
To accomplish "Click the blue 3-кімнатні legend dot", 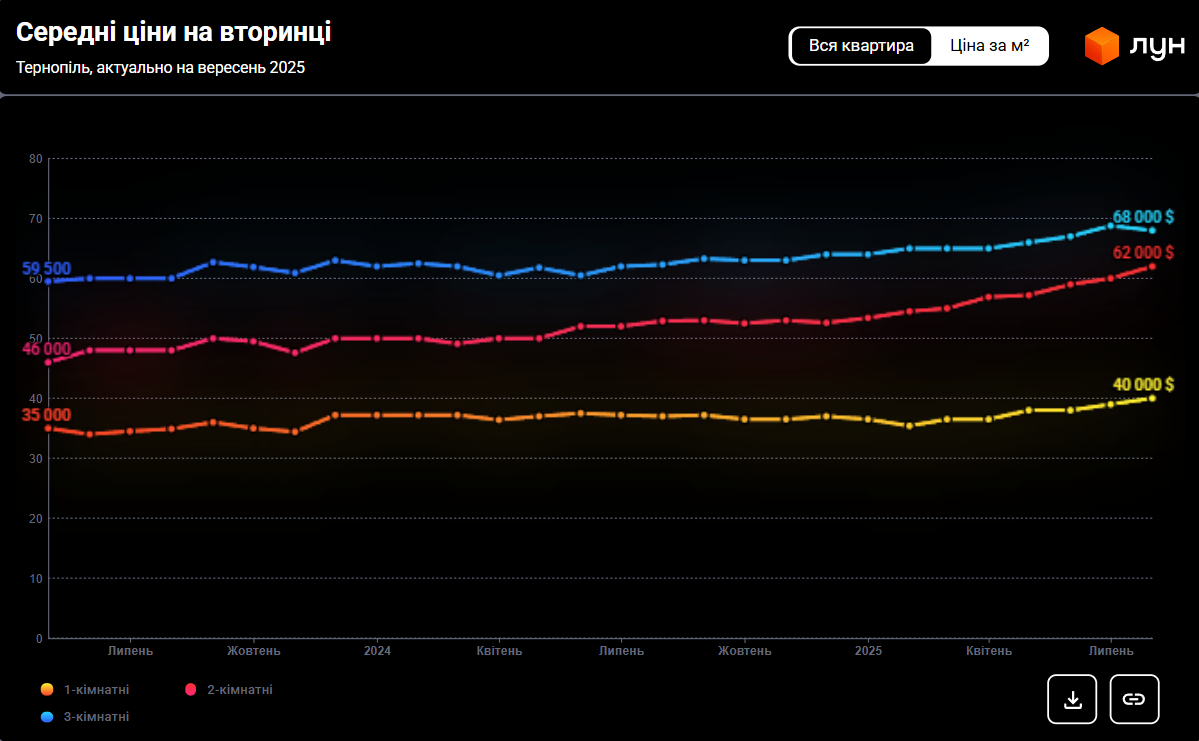I will [x=47, y=717].
